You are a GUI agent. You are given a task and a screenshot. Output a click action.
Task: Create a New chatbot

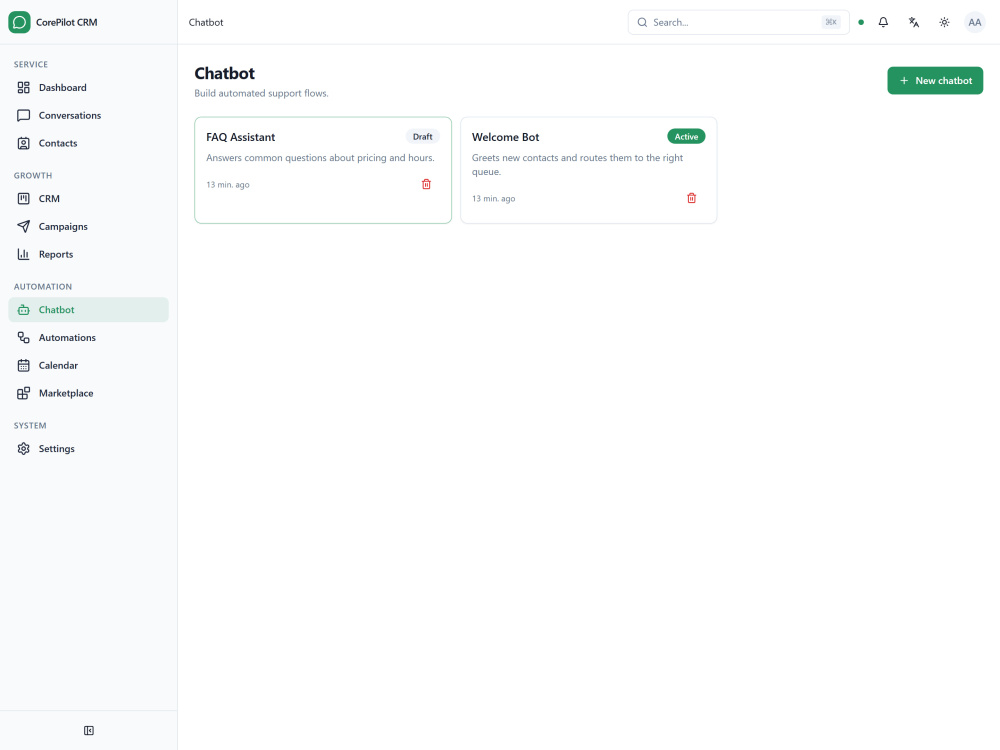(x=935, y=80)
